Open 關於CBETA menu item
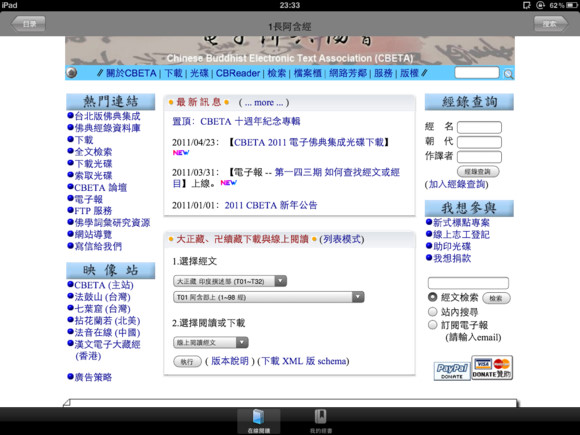 pos(131,73)
